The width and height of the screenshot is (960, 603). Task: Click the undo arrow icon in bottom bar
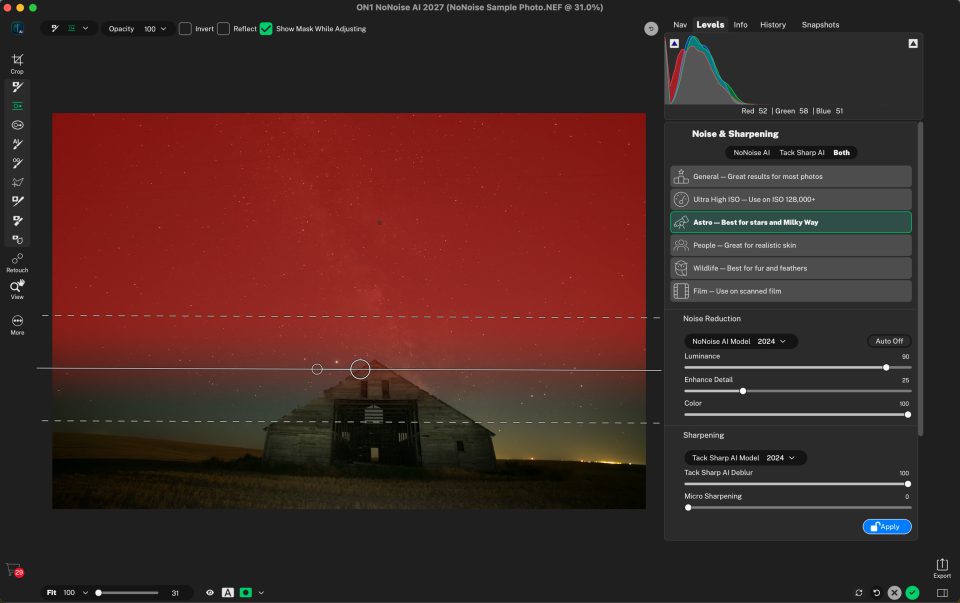(x=876, y=593)
